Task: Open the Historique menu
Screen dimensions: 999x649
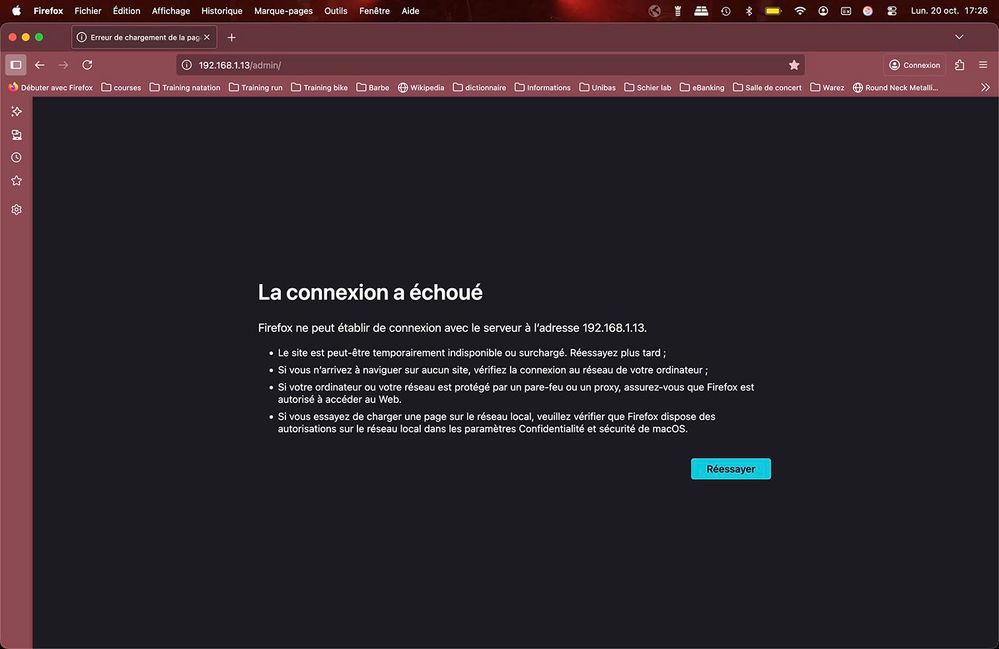Action: [x=222, y=11]
